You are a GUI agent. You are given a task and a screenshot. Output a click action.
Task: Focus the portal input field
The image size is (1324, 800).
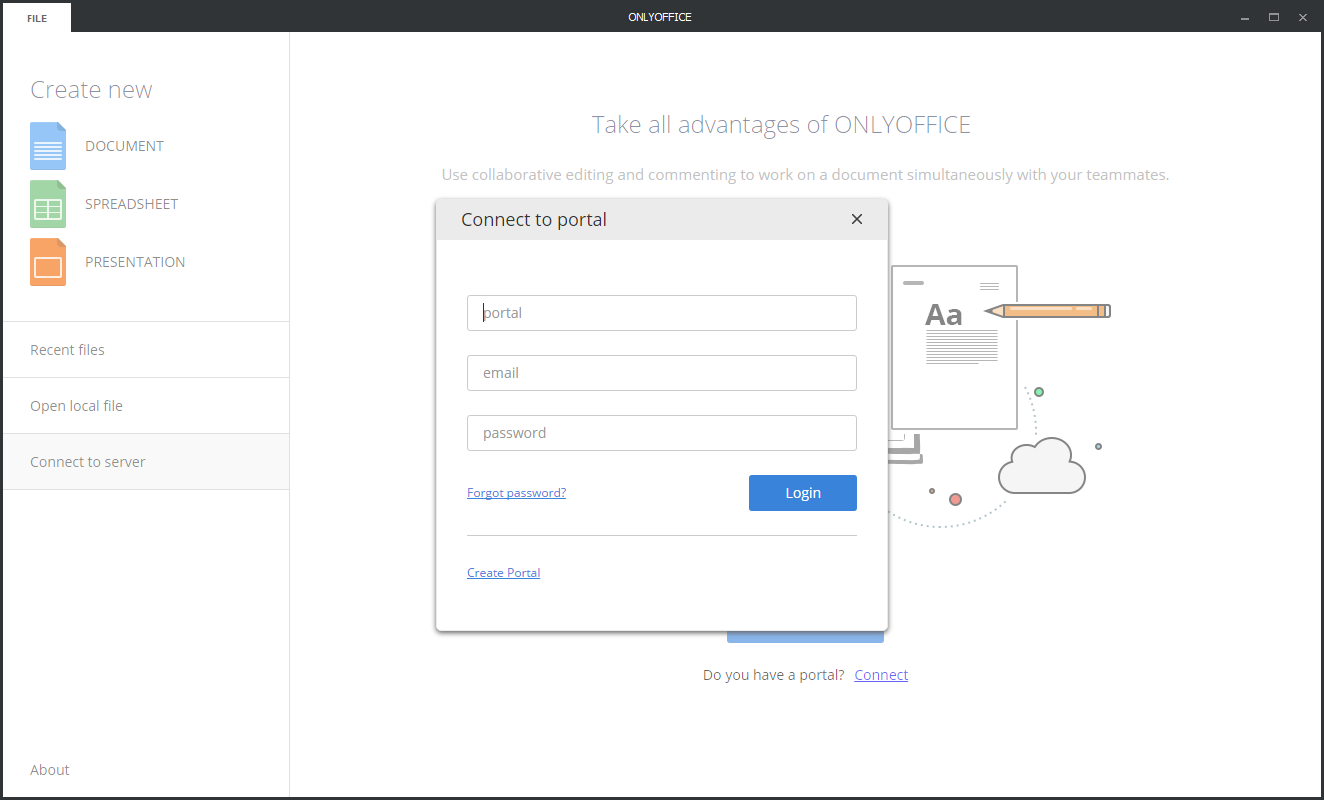pos(662,313)
